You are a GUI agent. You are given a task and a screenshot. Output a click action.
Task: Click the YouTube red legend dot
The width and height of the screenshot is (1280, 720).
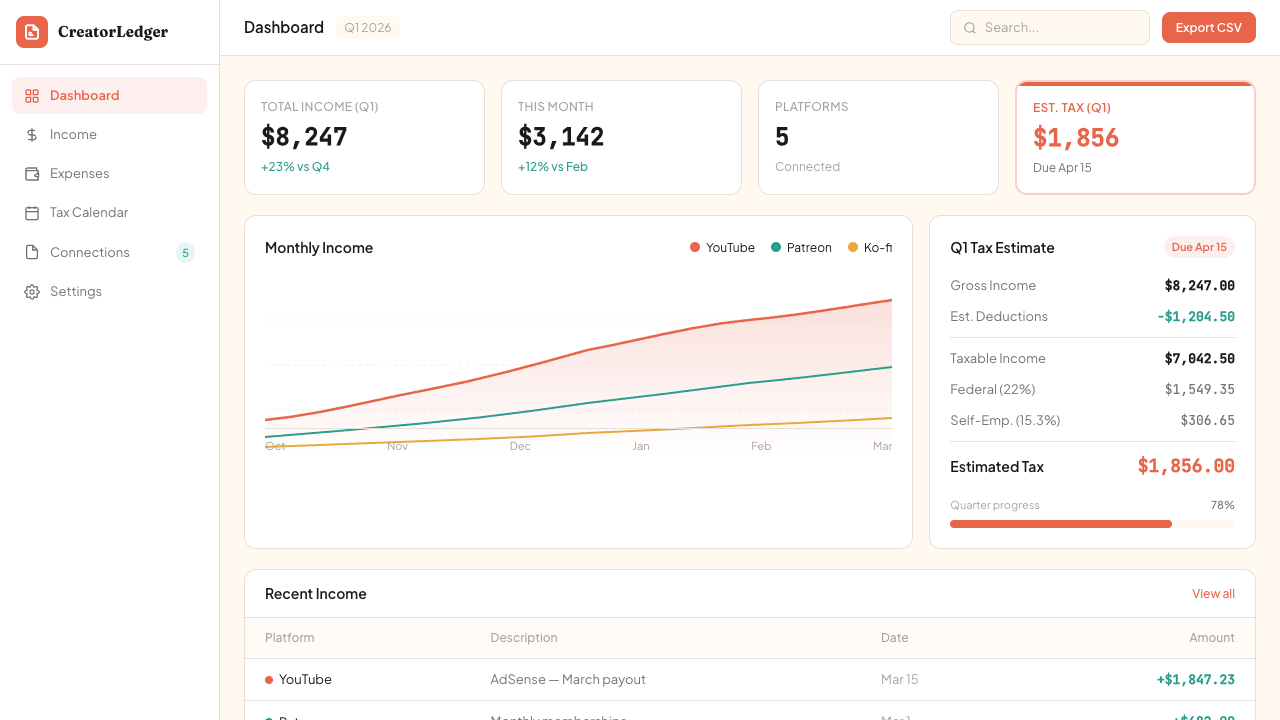[x=695, y=248]
